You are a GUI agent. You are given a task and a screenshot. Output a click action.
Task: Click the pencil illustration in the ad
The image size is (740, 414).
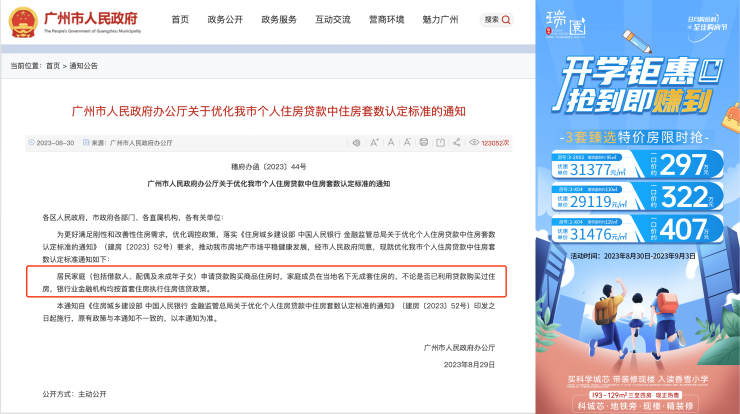pyautogui.click(x=637, y=42)
